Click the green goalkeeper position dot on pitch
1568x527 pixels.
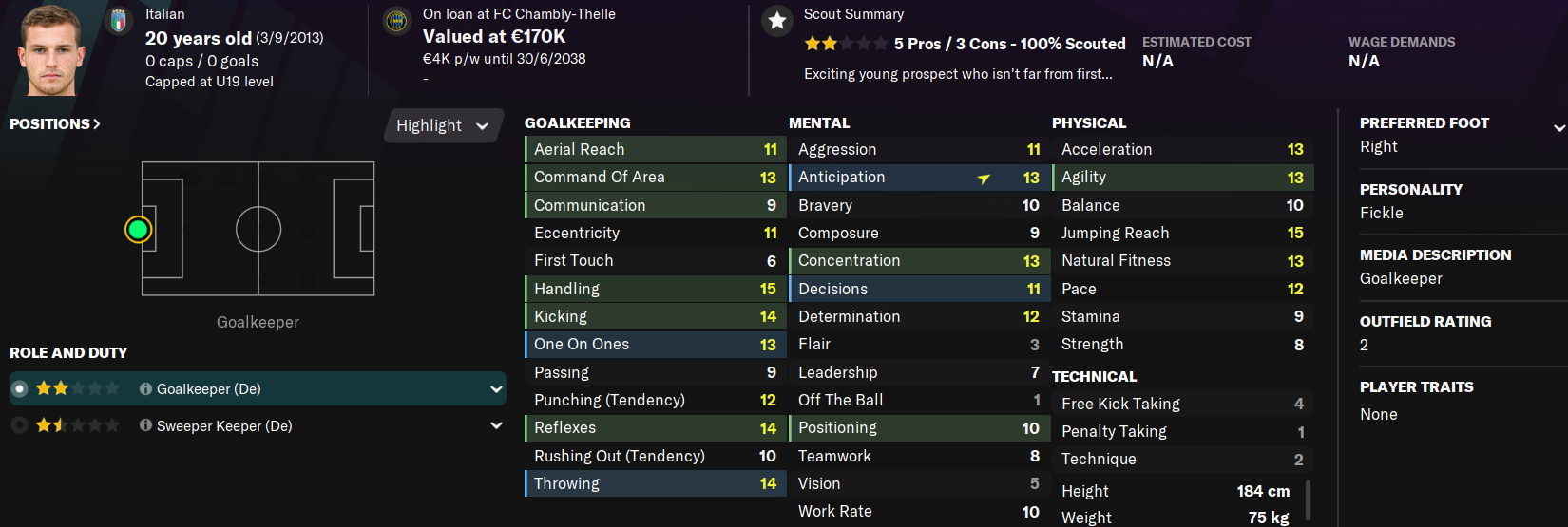139,229
